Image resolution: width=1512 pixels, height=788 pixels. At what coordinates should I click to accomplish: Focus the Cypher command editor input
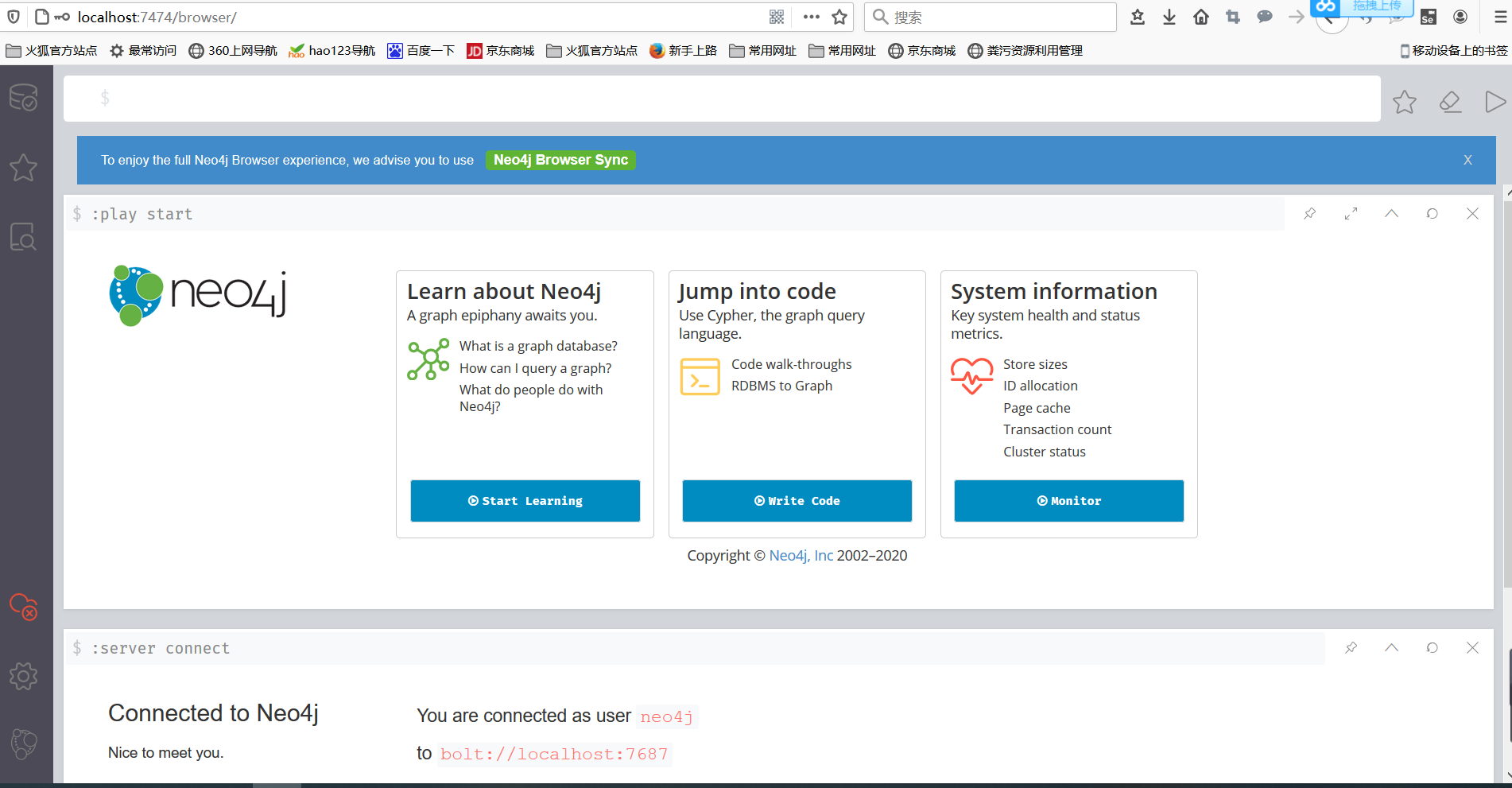(x=722, y=99)
